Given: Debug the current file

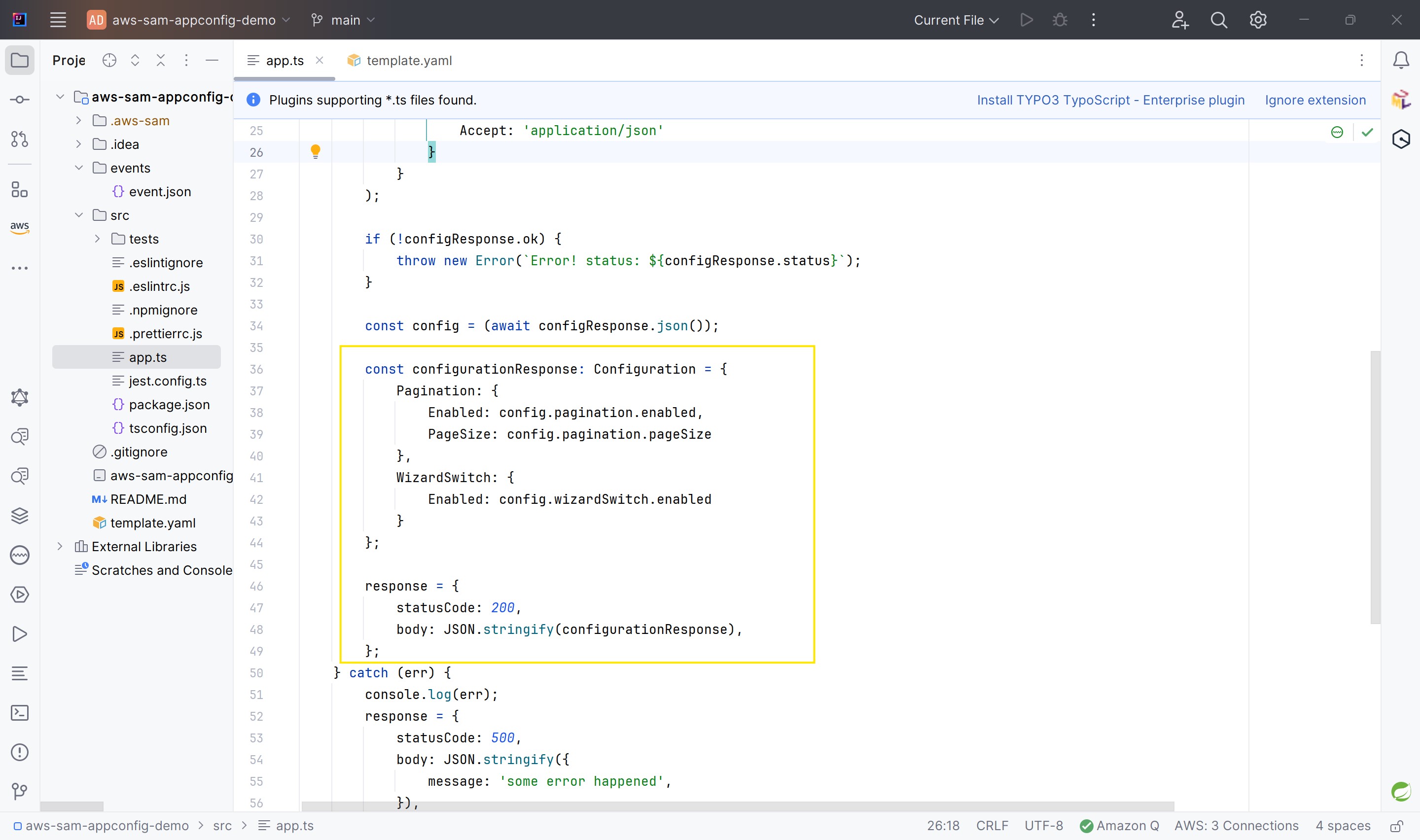Looking at the screenshot, I should [x=1060, y=20].
